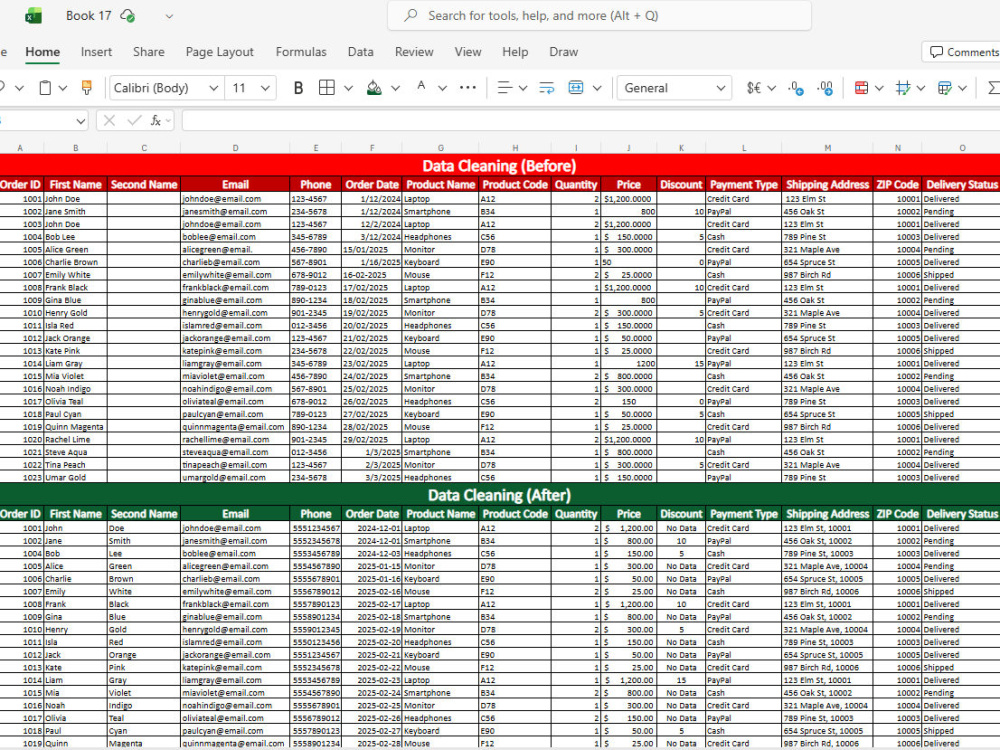Expand the merge cells dropdown arrow
1000x750 pixels.
(x=597, y=88)
